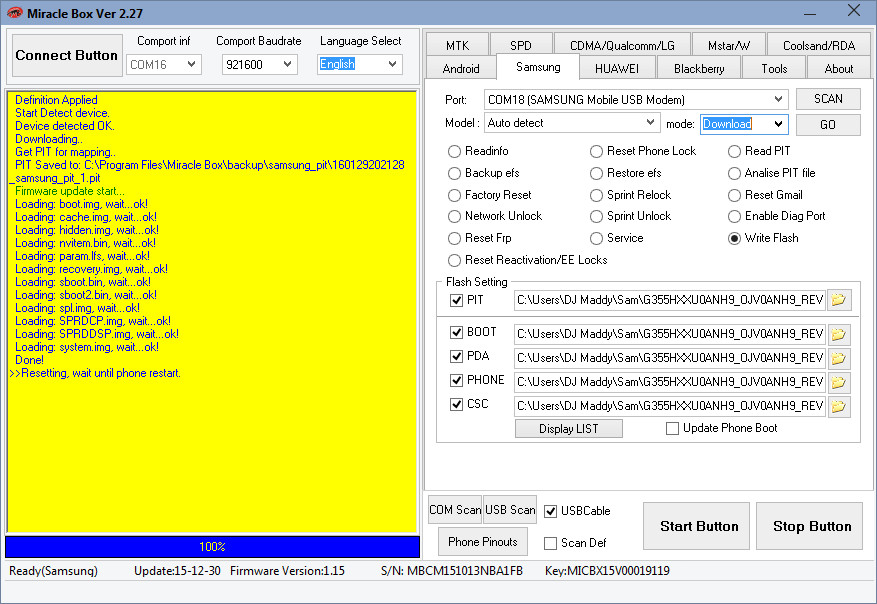
Task: Click the folder icon beside CSC path
Action: click(838, 406)
